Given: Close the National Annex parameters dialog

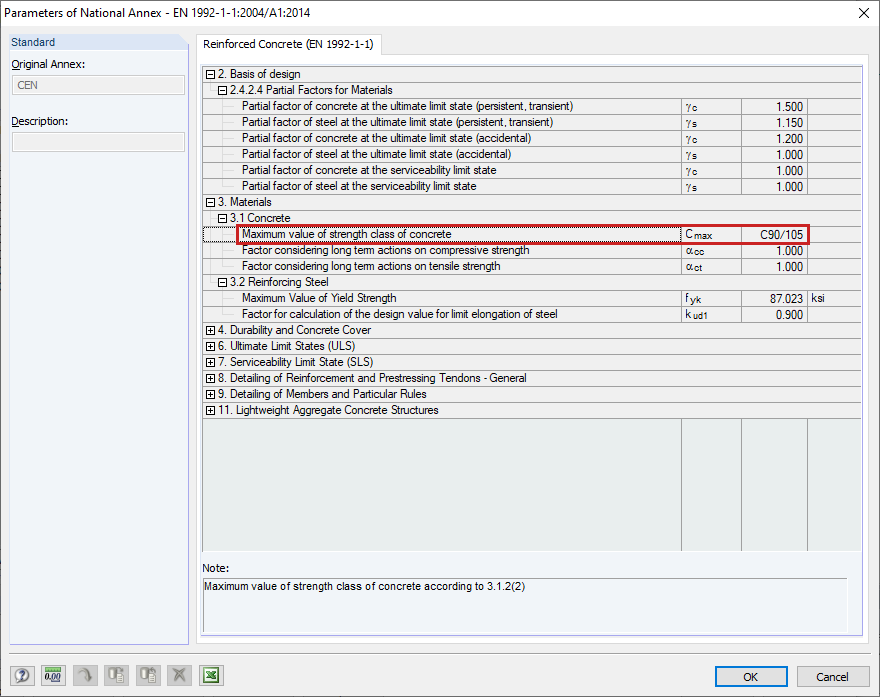Looking at the screenshot, I should [864, 13].
